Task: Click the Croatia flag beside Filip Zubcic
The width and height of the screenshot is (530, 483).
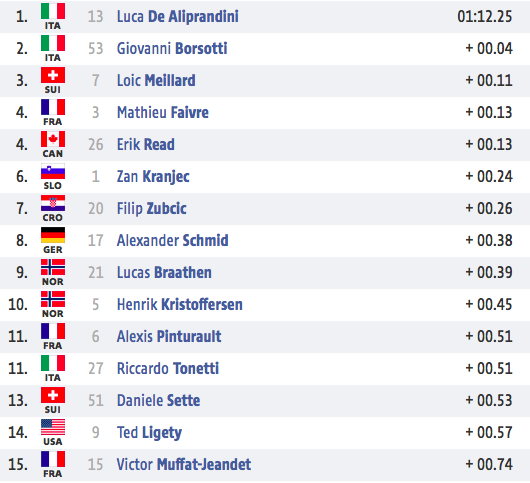Action: click(53, 203)
